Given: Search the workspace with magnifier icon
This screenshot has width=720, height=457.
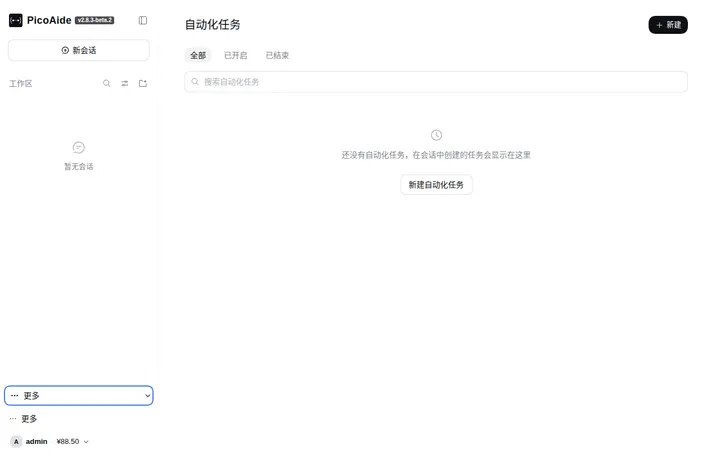Looking at the screenshot, I should point(107,83).
